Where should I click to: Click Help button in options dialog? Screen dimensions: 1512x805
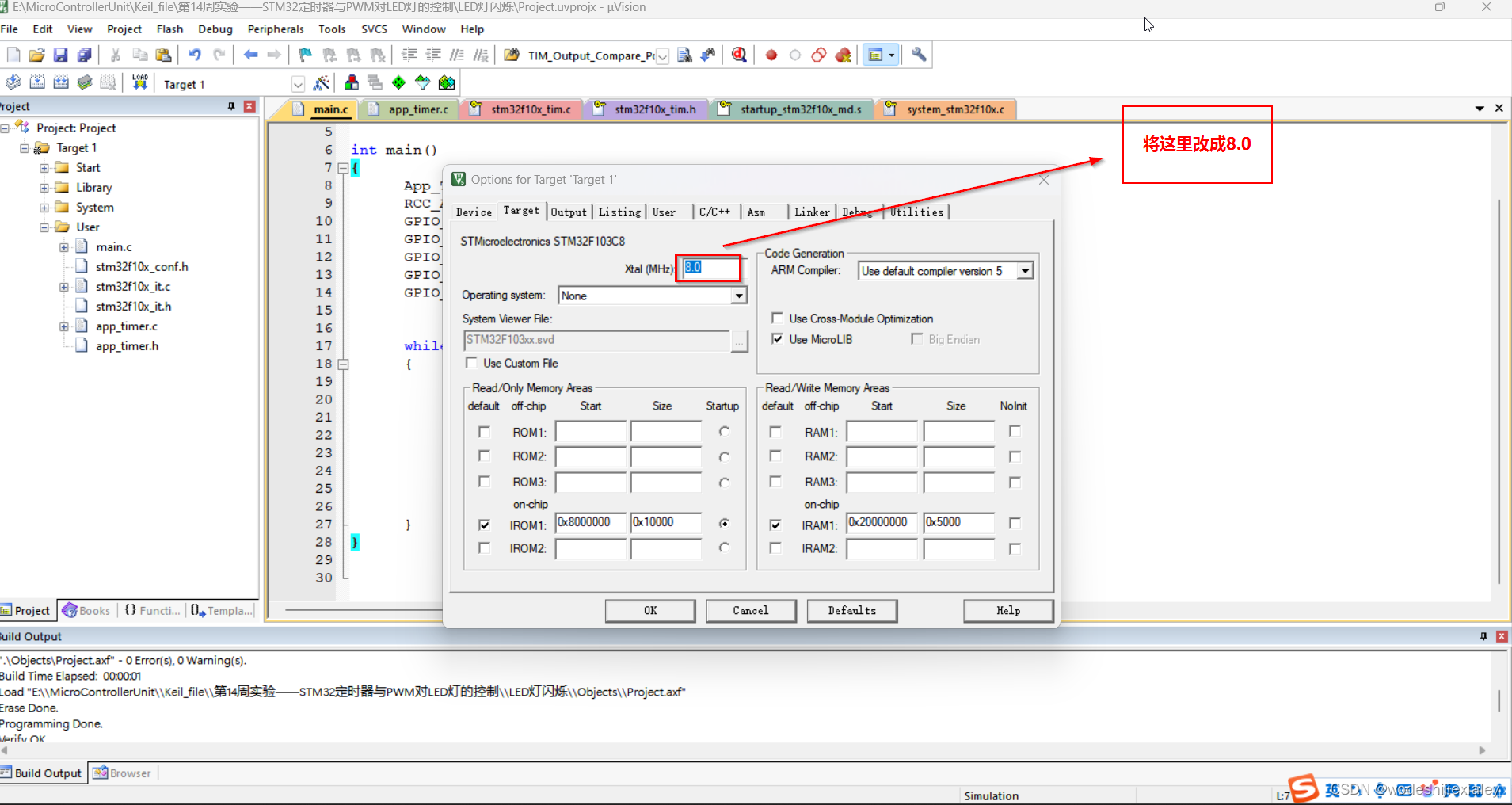(x=1008, y=610)
